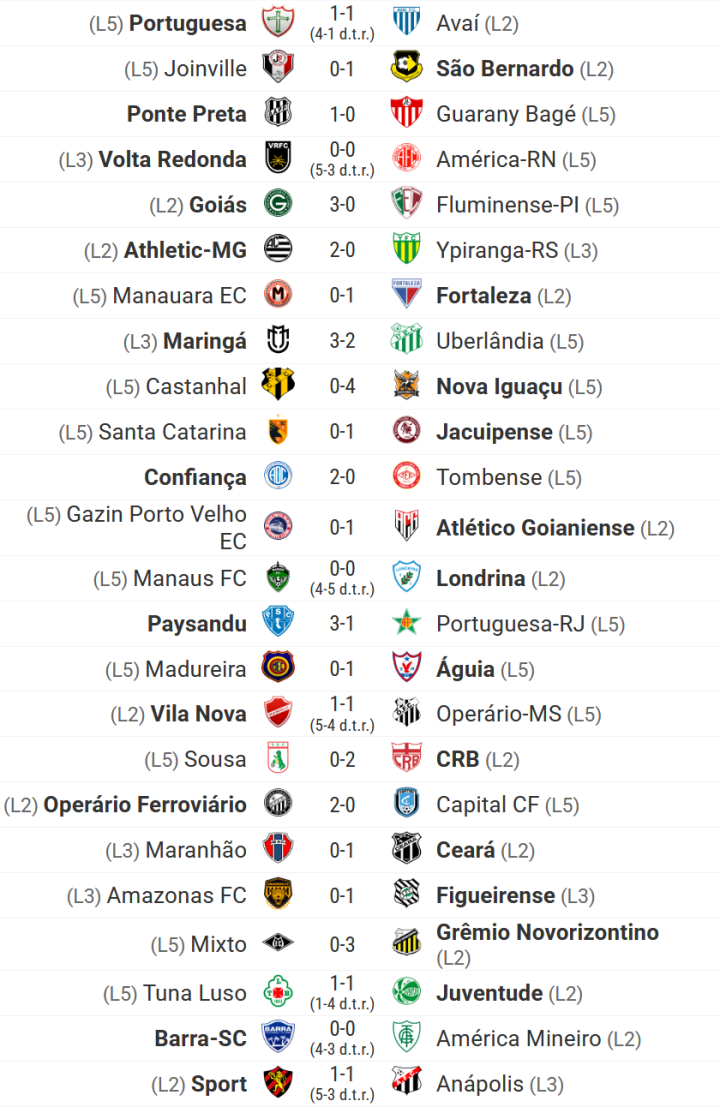Open the Atlético Goianiense team page
The width and height of the screenshot is (720, 1107).
coord(535,527)
